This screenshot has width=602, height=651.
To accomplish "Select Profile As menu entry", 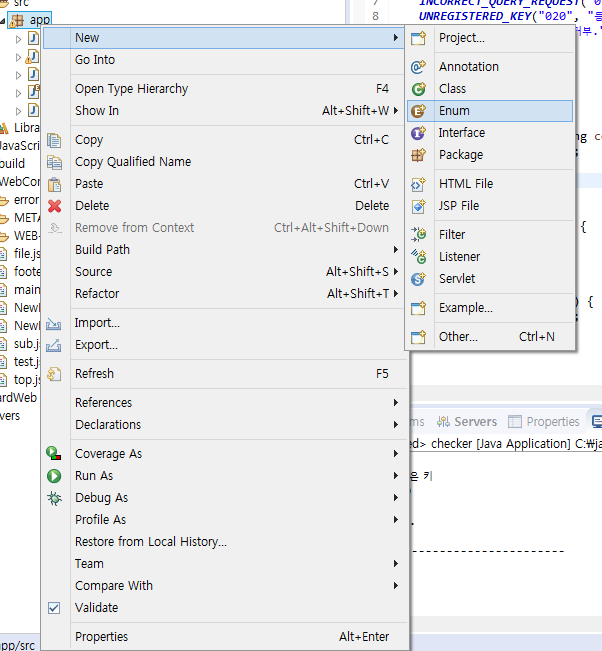I will point(224,520).
